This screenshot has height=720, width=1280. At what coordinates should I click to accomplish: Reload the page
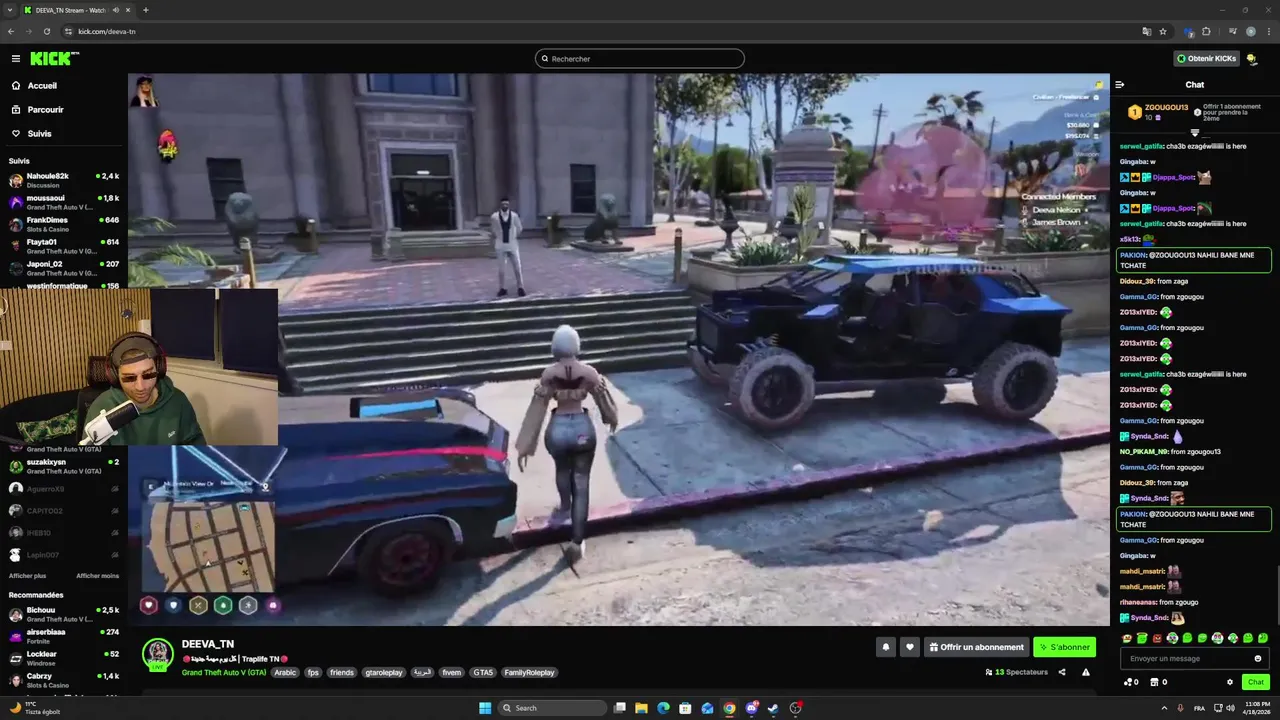click(x=46, y=31)
